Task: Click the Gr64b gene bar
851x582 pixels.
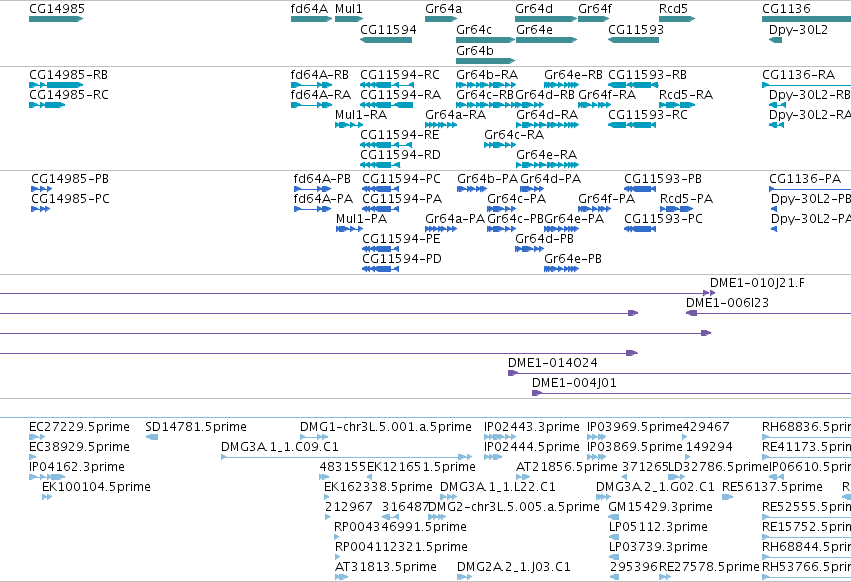Action: point(485,61)
